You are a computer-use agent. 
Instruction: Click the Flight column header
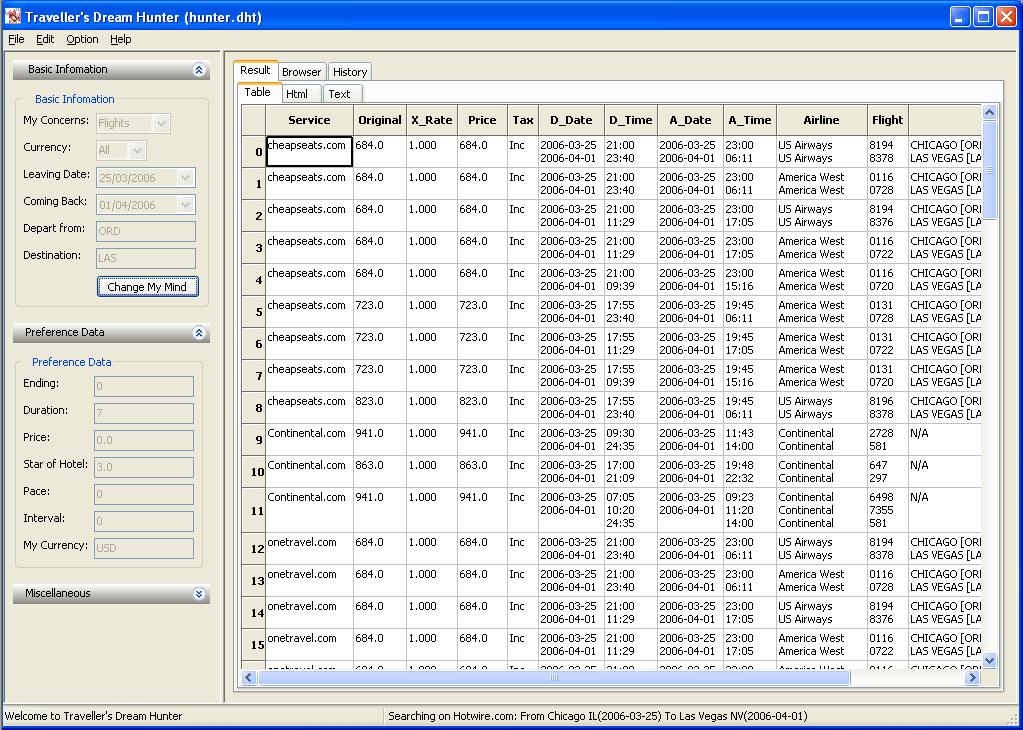tap(887, 120)
